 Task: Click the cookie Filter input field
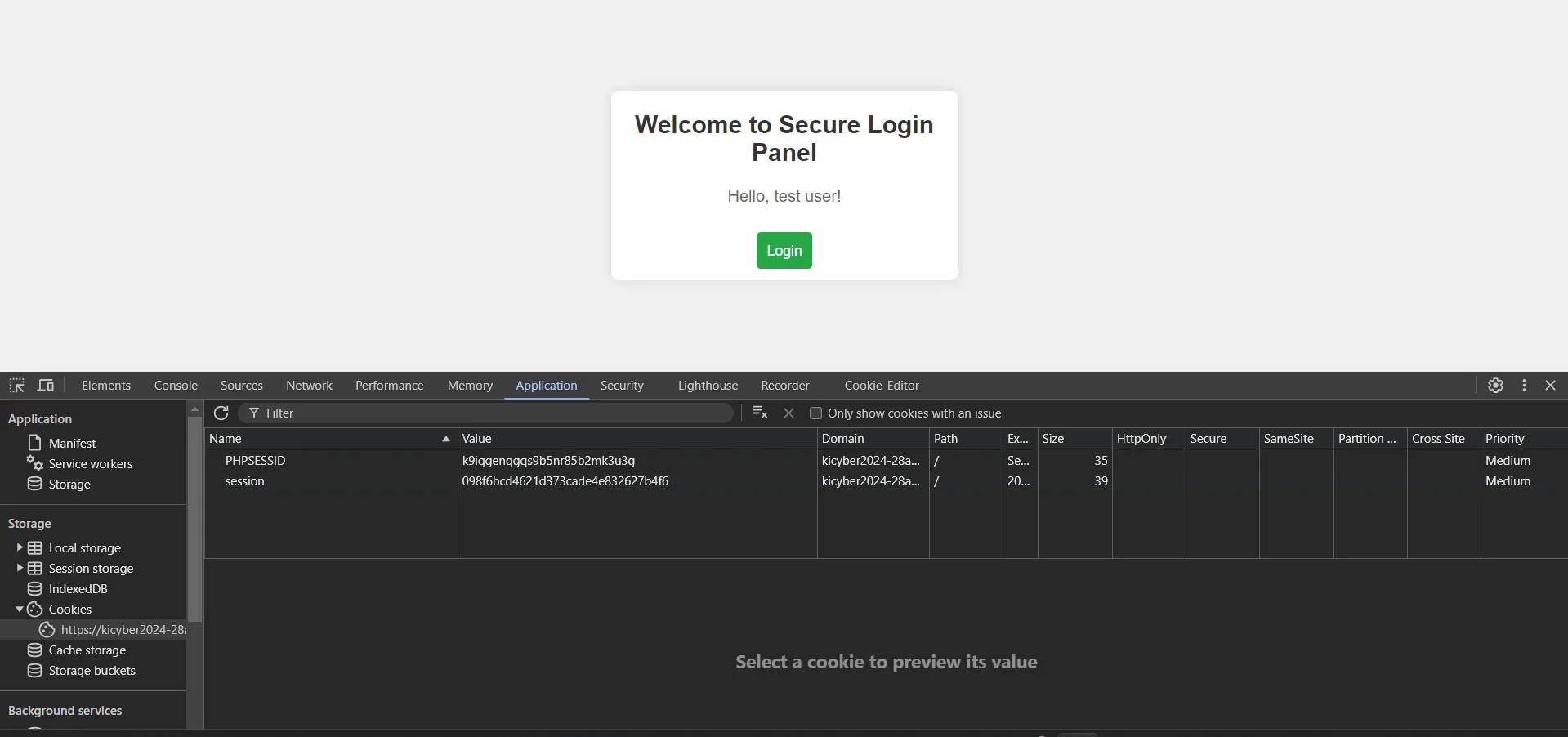pos(490,413)
